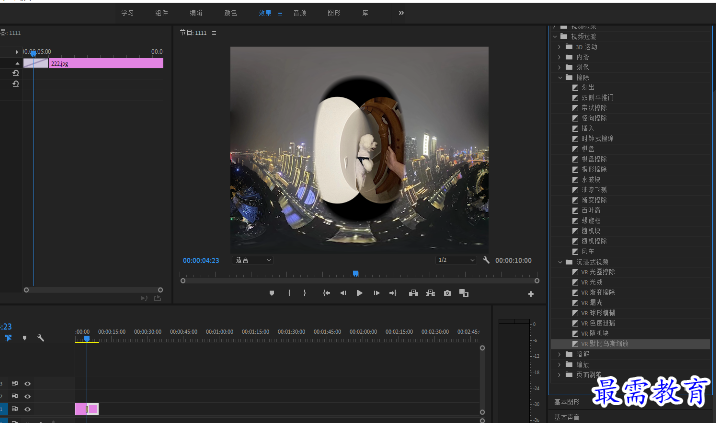Step back one frame
Screen dimensions: 716x423
(343, 293)
